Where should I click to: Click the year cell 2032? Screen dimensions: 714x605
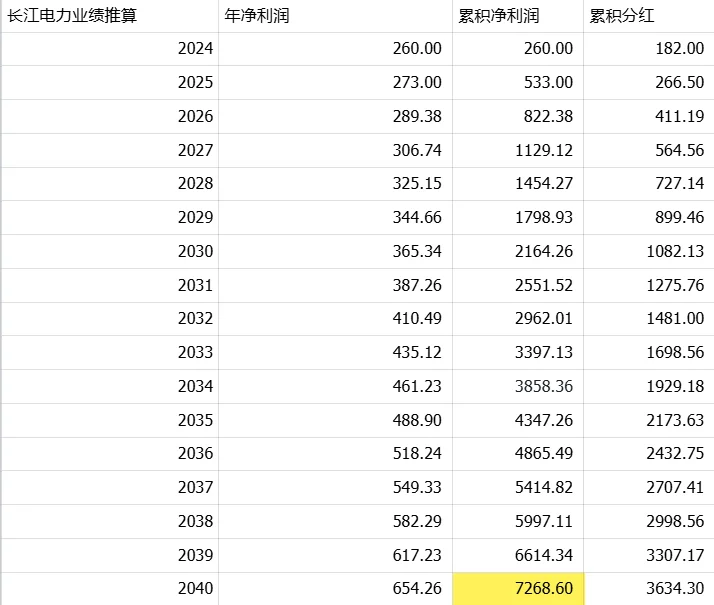[110, 319]
